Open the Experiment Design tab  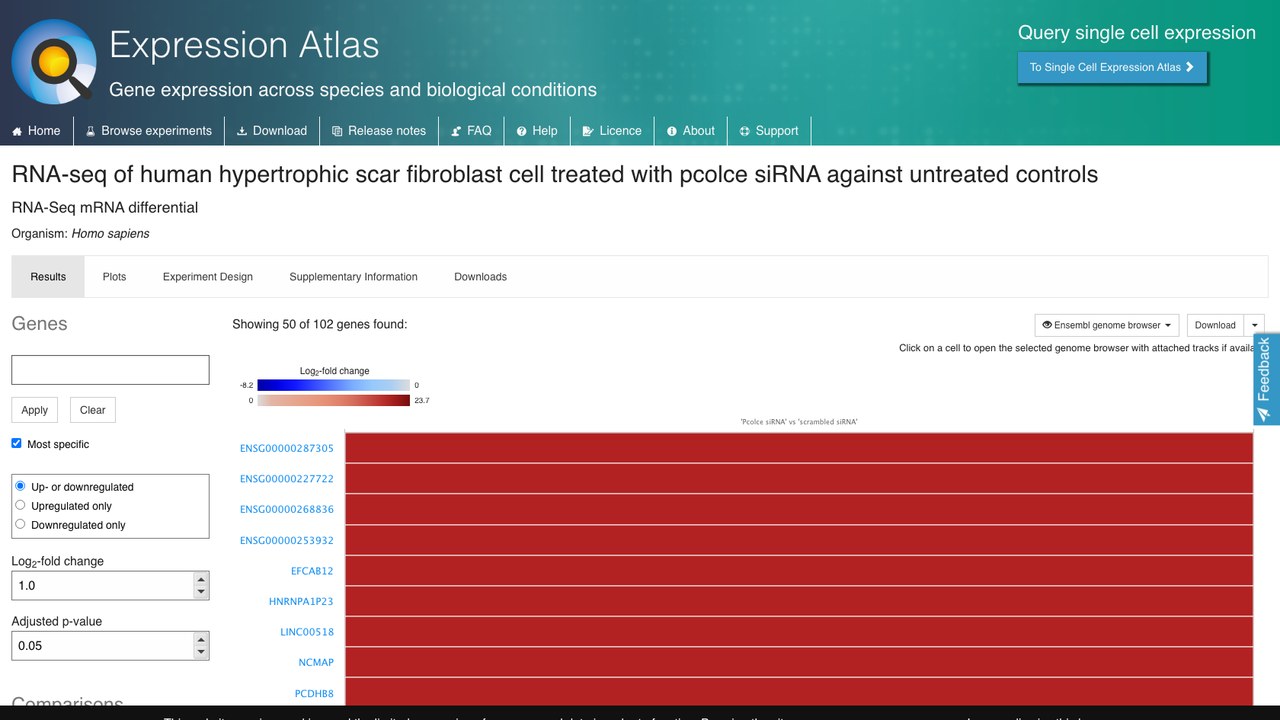click(208, 277)
